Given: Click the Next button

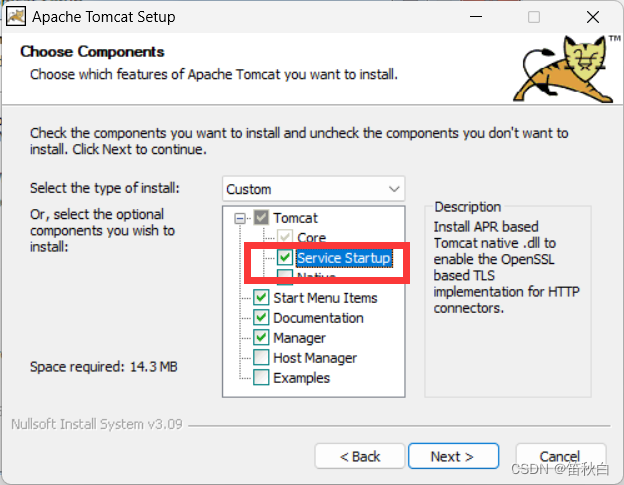Looking at the screenshot, I should [453, 456].
